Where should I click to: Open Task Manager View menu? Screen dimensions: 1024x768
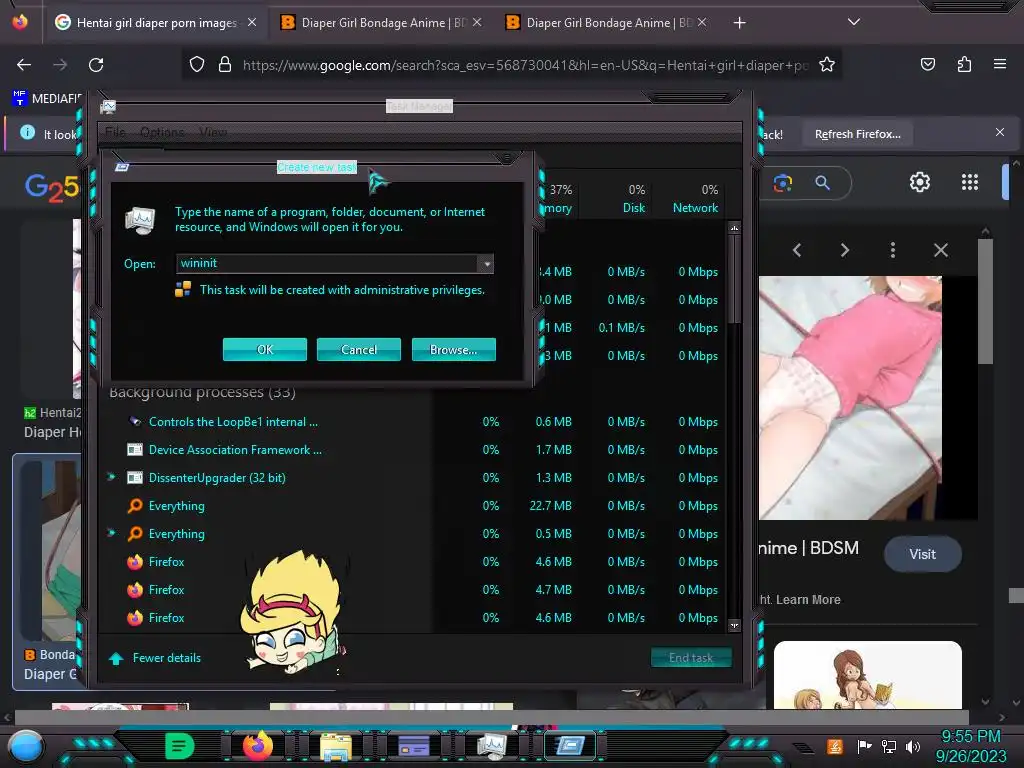point(213,132)
